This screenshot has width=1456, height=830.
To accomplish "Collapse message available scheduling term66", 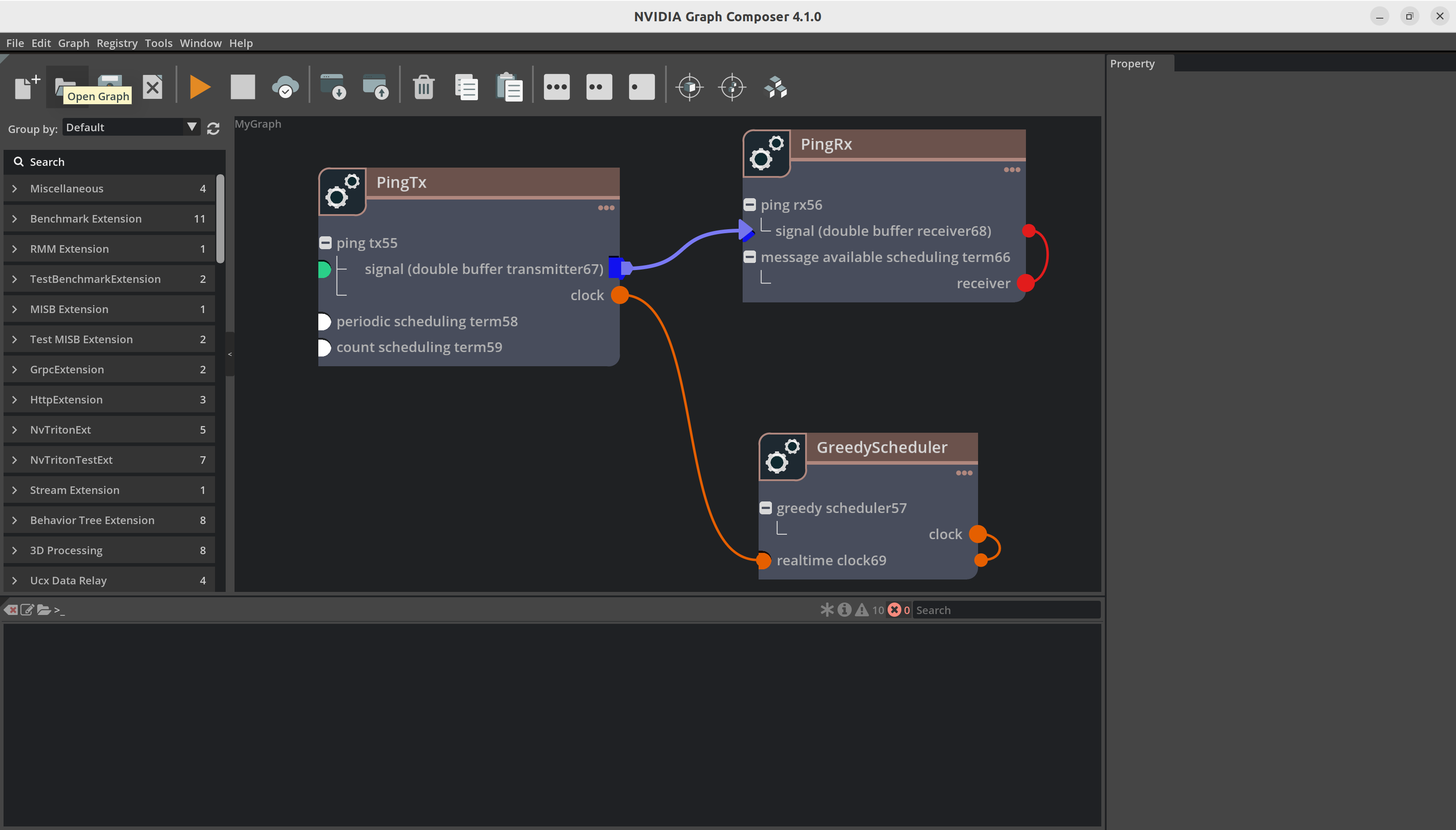I will click(750, 257).
